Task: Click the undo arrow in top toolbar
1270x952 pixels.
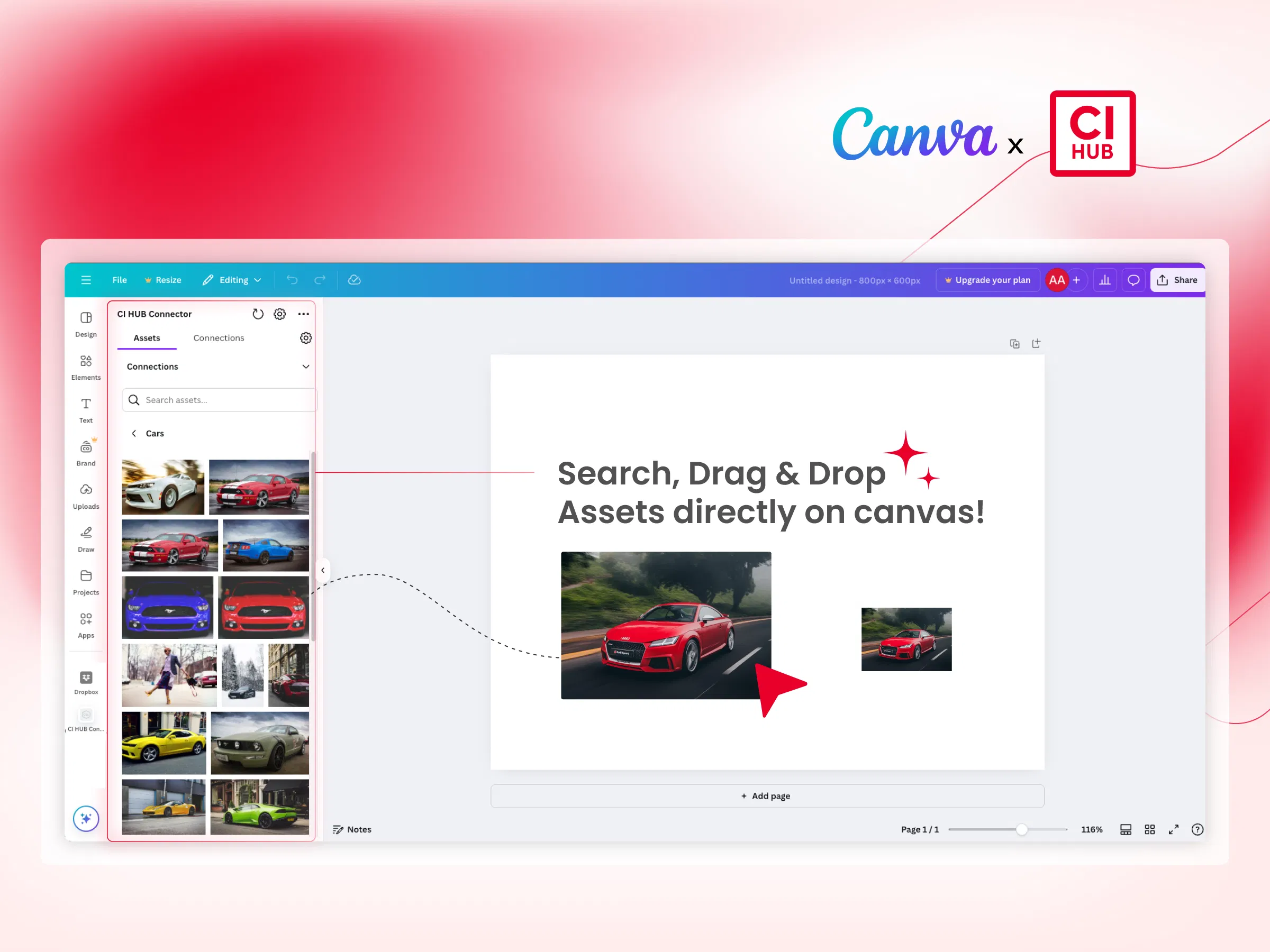Action: tap(292, 280)
